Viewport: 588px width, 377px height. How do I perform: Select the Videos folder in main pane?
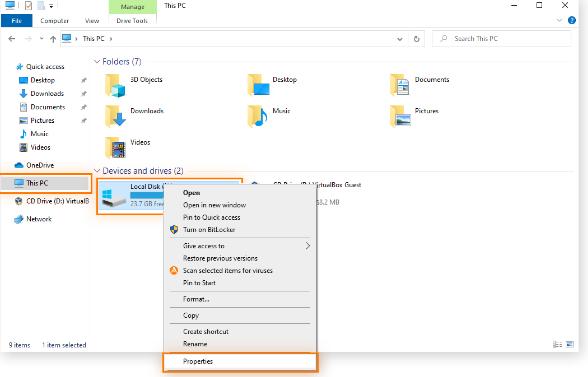pos(128,147)
